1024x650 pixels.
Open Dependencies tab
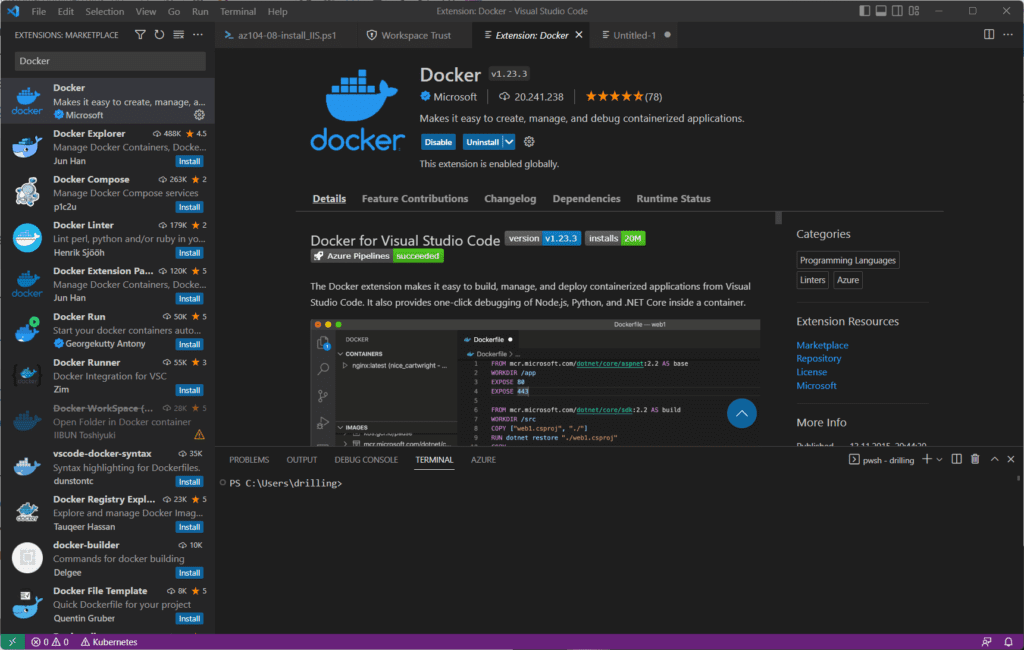[586, 199]
